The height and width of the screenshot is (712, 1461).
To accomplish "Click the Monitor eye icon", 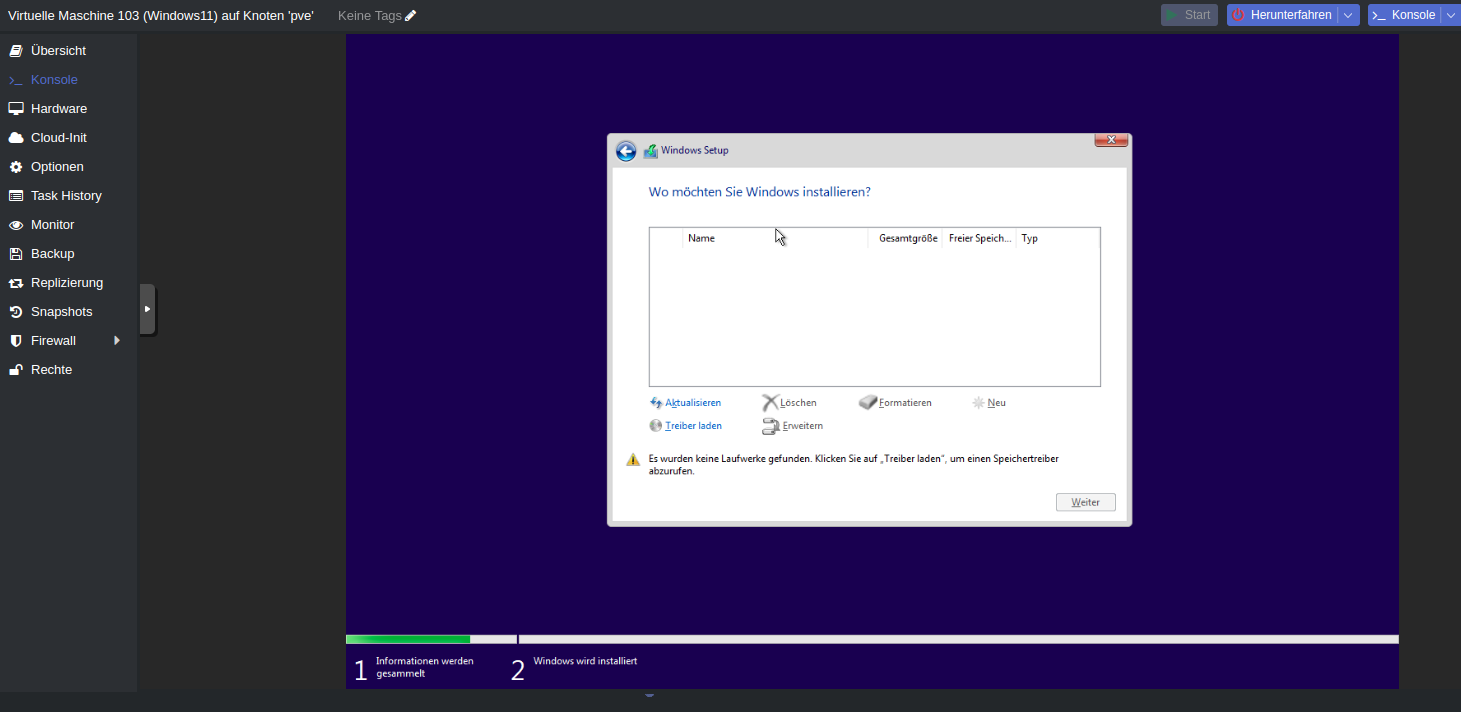I will 16,225.
